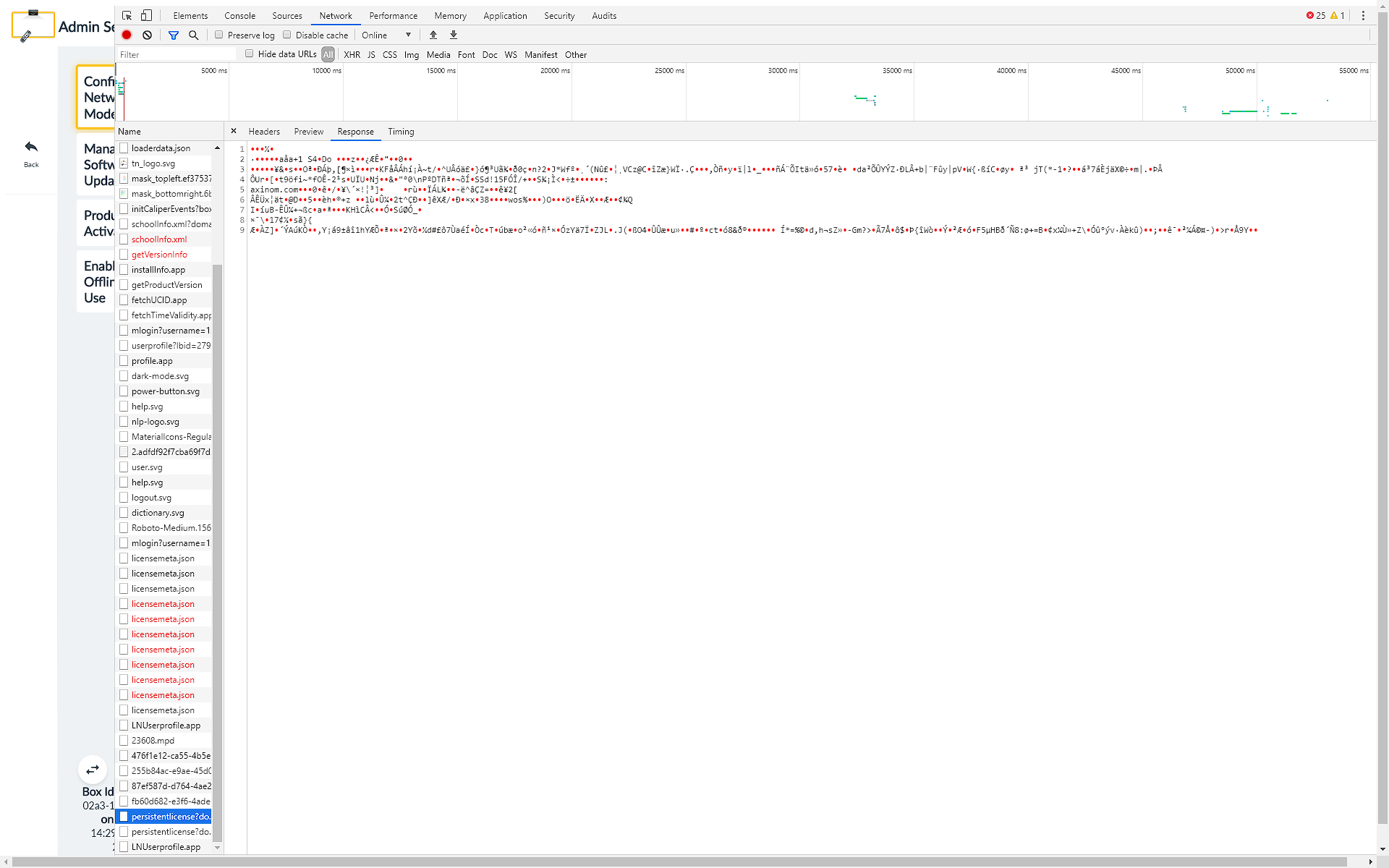Click the sort arrow on Name column
Screen dimensions: 1389x868
pyautogui.click(x=217, y=147)
